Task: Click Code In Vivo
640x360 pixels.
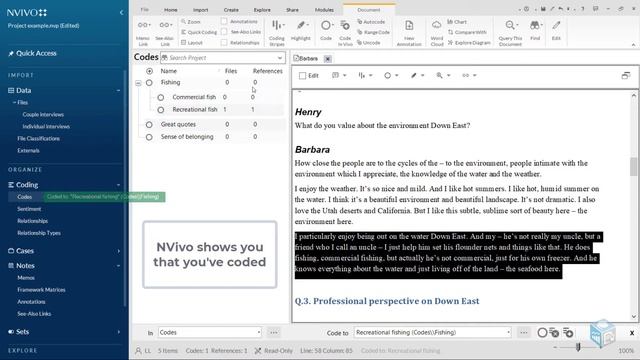Action: tap(345, 33)
